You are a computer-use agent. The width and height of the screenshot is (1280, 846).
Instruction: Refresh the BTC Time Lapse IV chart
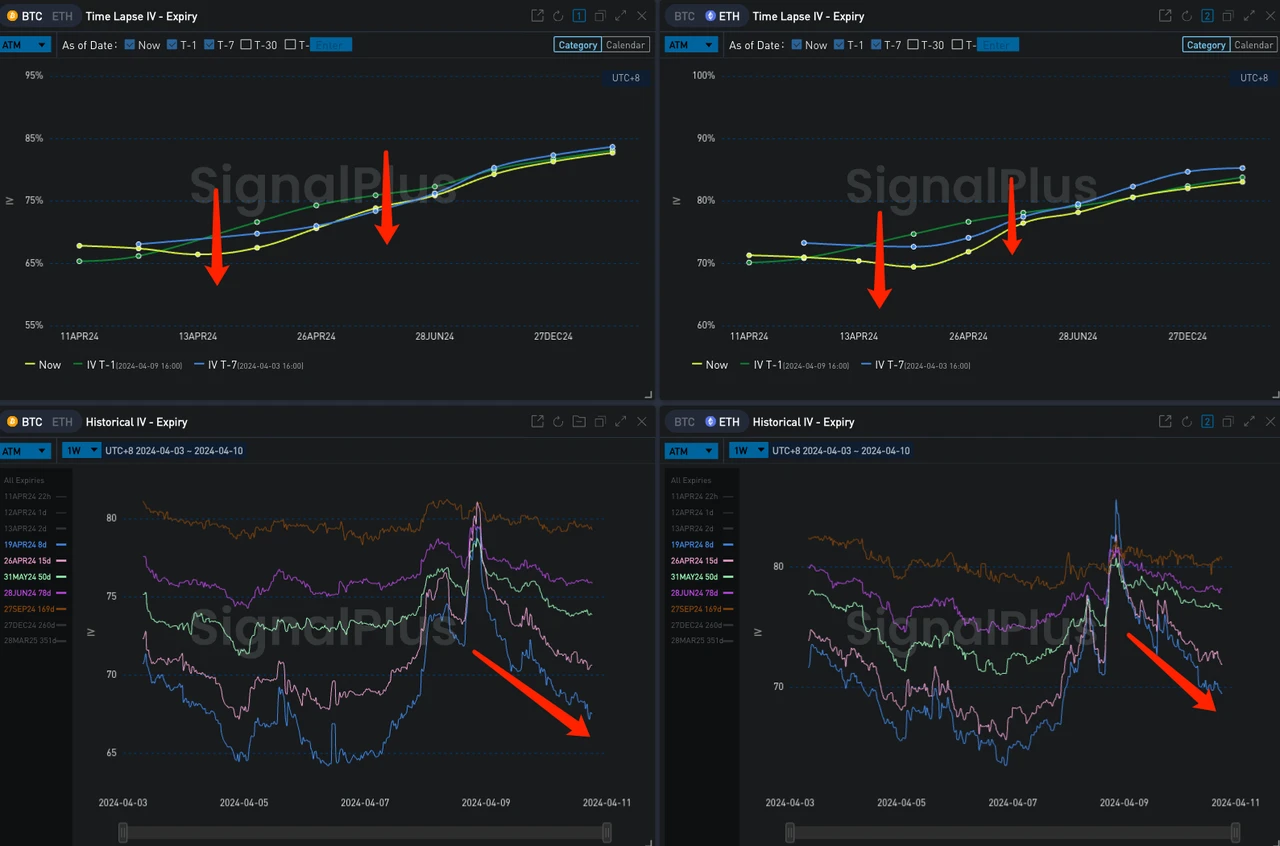[x=557, y=16]
